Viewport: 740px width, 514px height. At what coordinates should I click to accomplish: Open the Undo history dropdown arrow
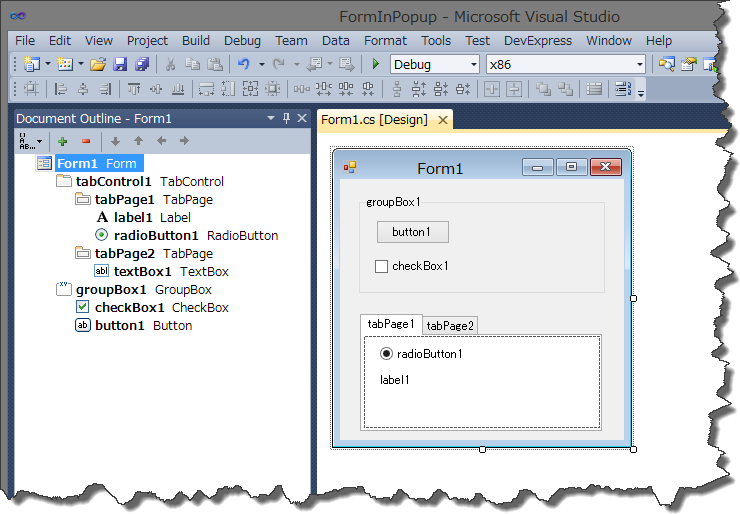261,64
